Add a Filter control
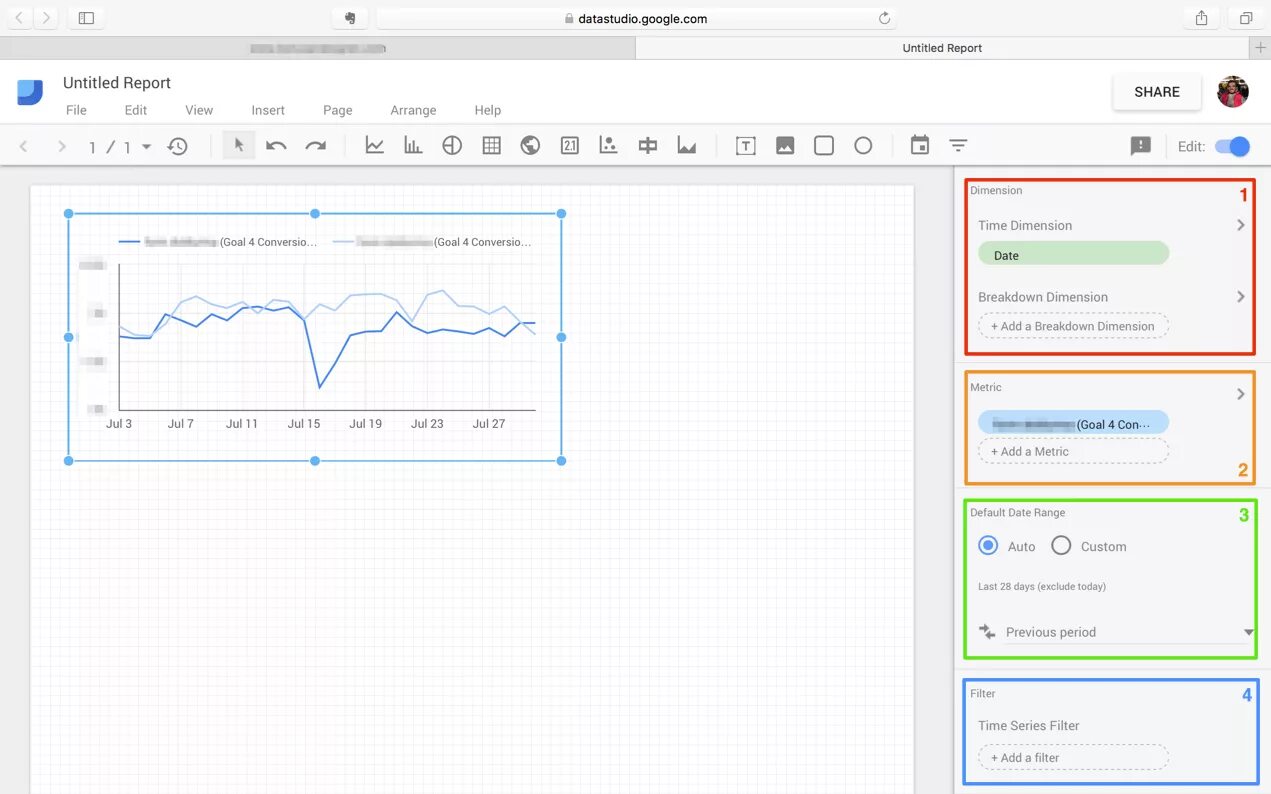This screenshot has width=1271, height=794. pos(958,146)
